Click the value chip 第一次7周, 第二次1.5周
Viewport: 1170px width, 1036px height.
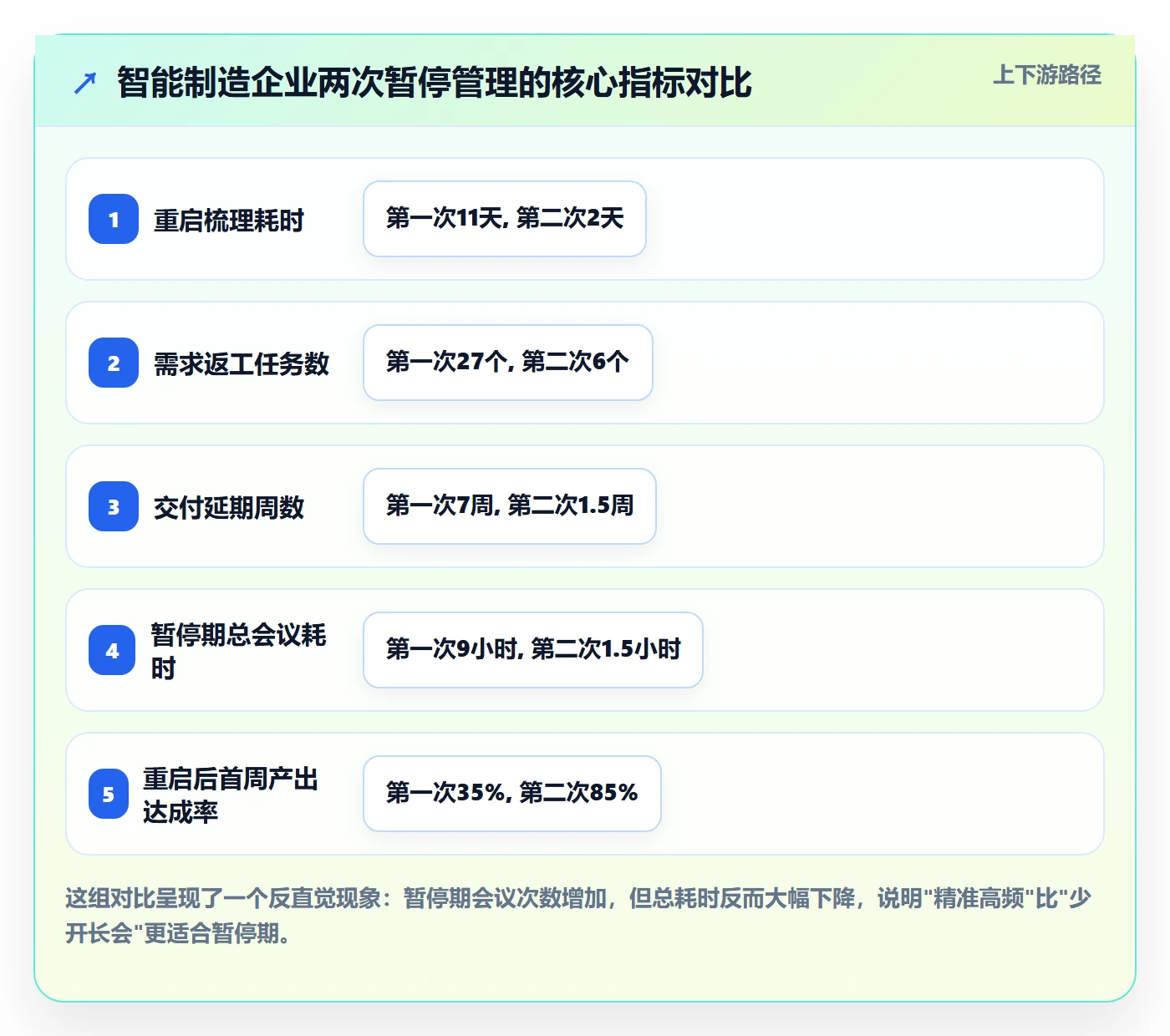click(x=510, y=506)
